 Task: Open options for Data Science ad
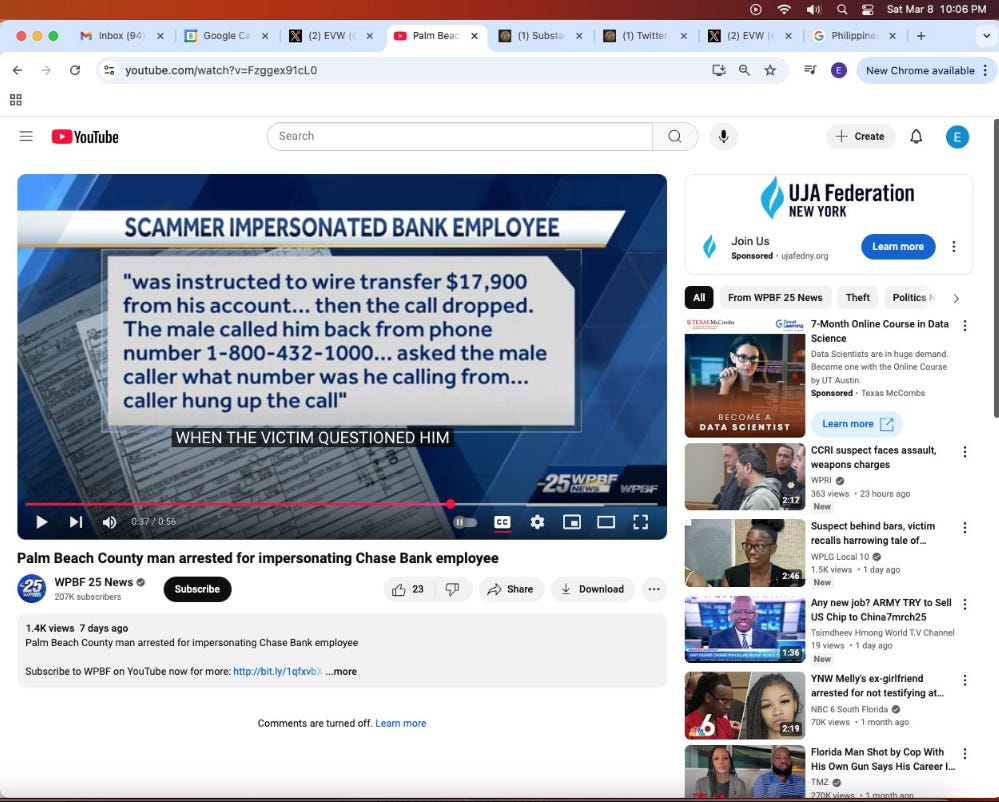tap(965, 326)
